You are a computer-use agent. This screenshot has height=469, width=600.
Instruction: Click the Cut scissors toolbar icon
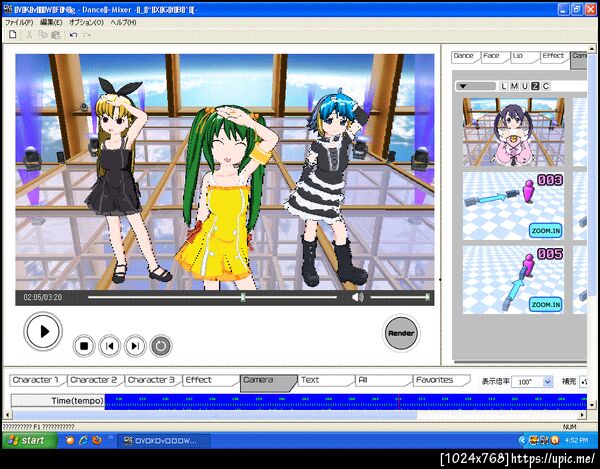[29, 35]
